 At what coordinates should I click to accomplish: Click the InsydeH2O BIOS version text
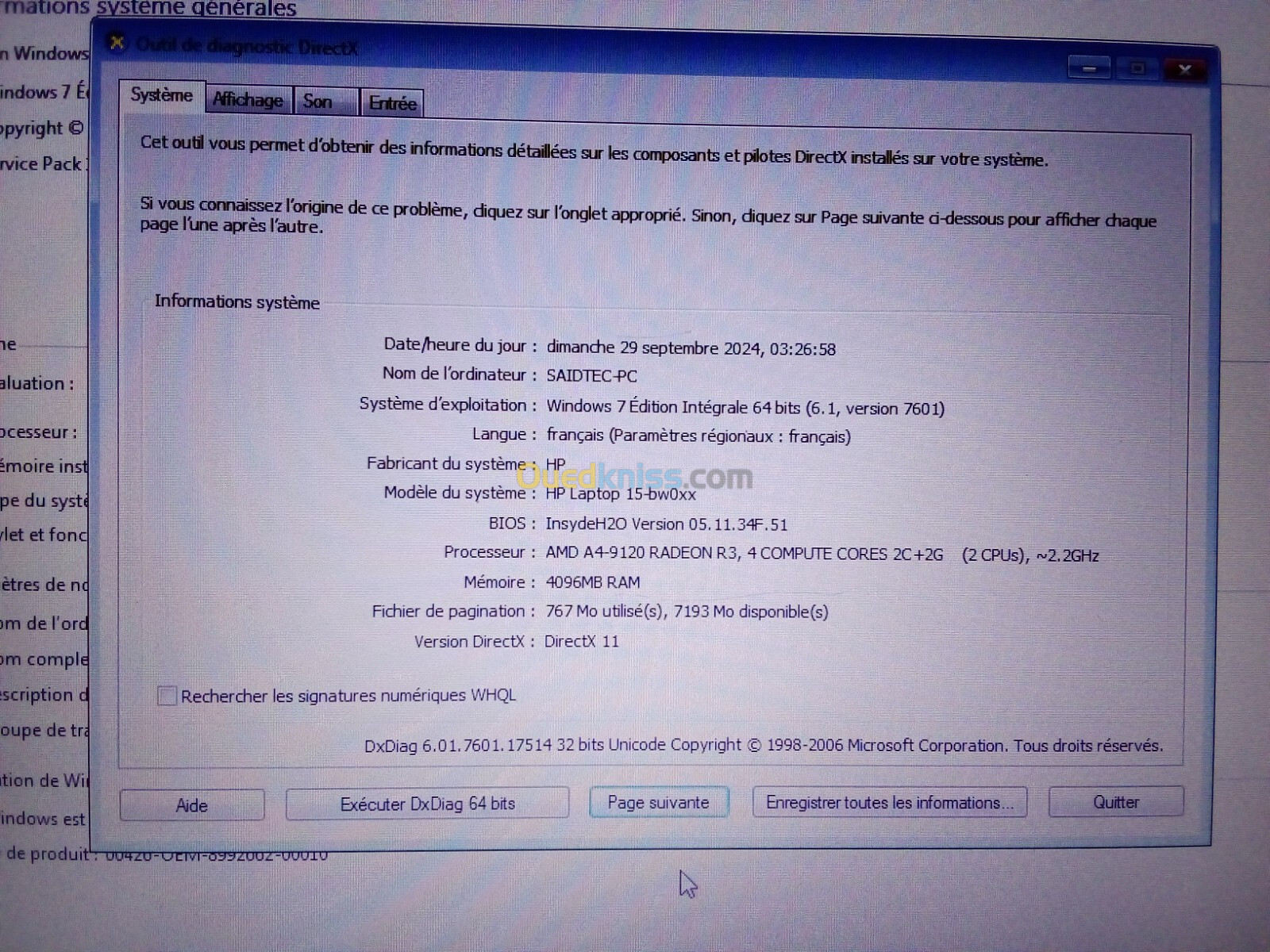(667, 524)
